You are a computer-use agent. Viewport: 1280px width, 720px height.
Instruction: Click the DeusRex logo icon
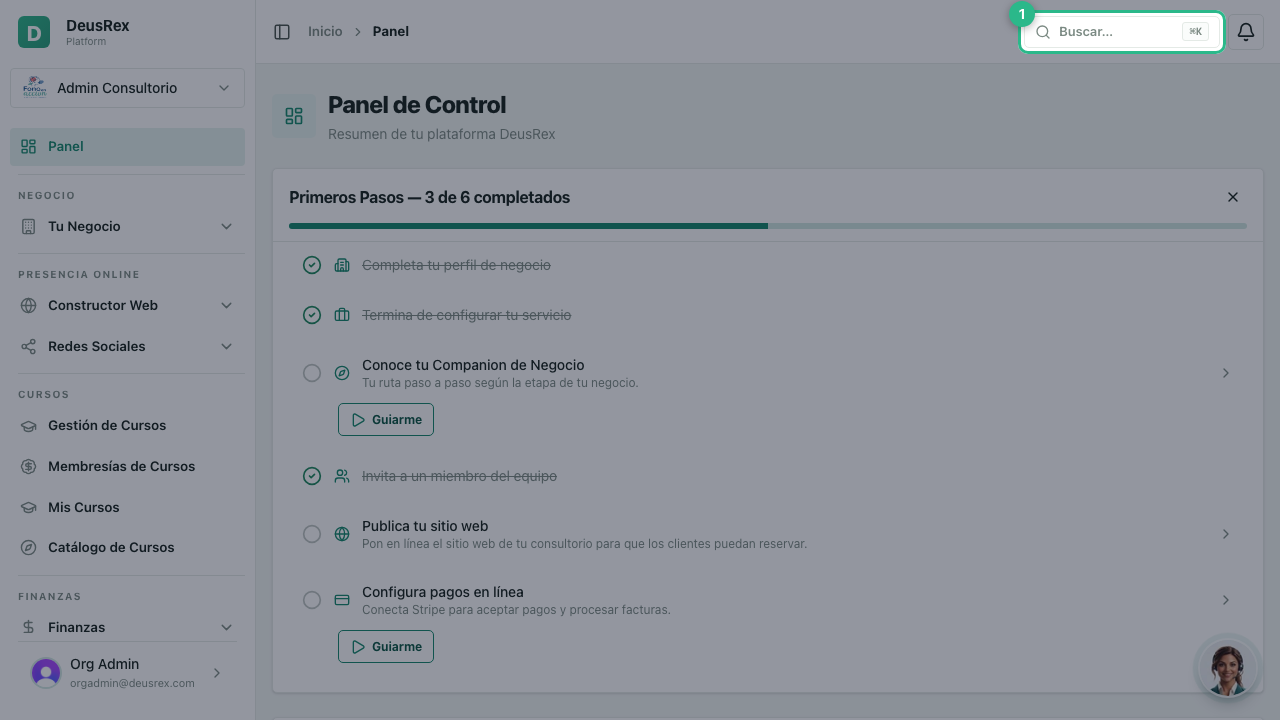pyautogui.click(x=34, y=32)
